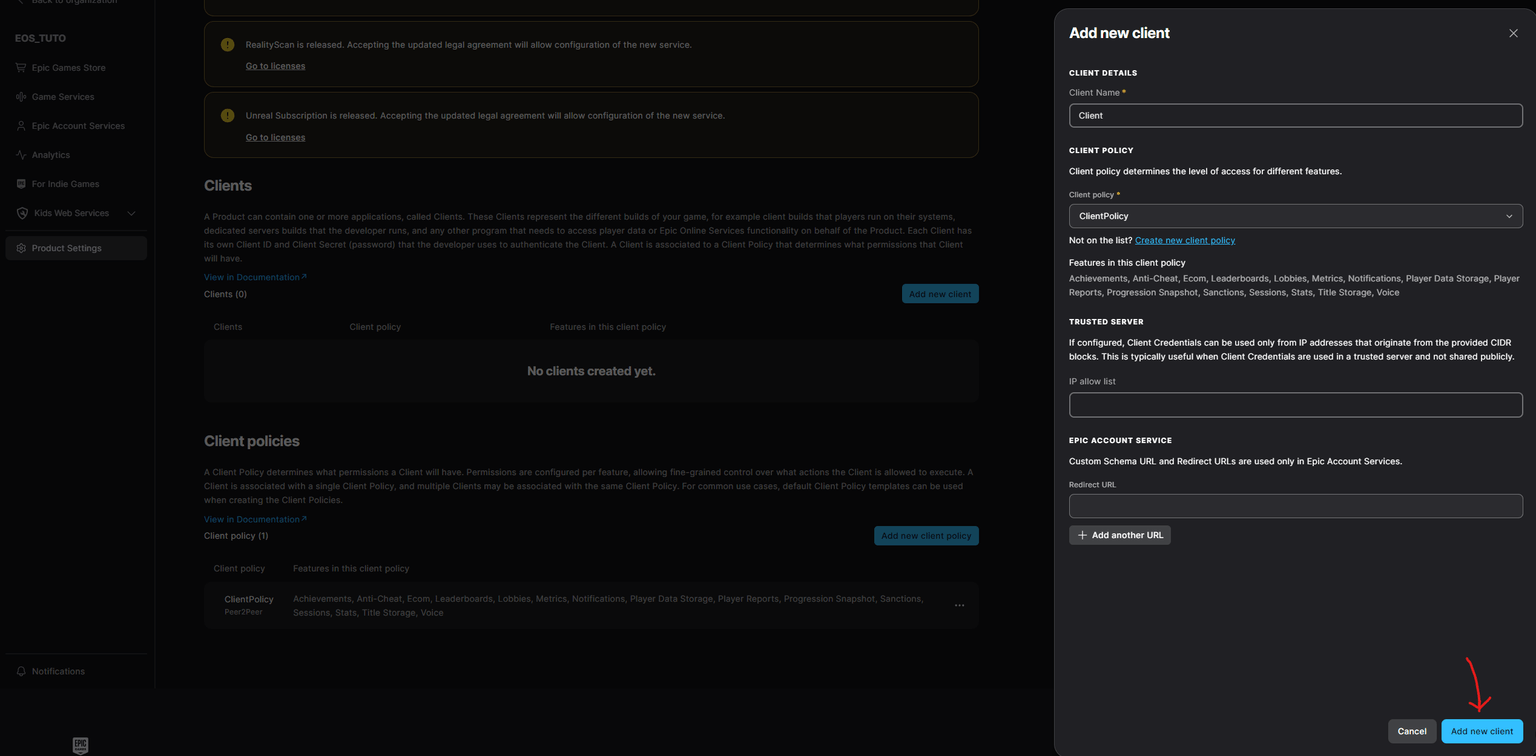
Task: Open the For Indie Games page
Action: (64, 183)
